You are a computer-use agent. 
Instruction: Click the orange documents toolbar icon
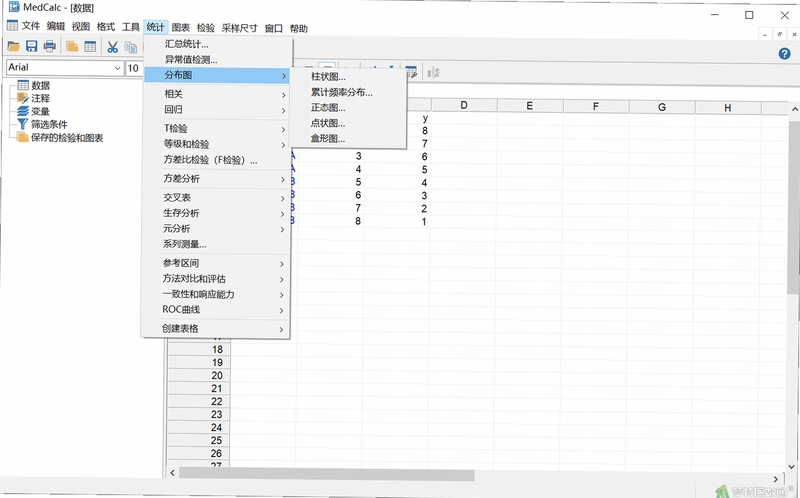[x=72, y=47]
